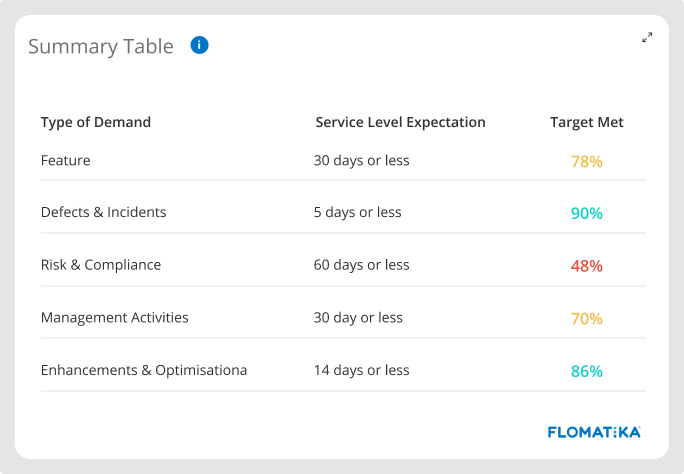Viewport: 684px width, 474px height.
Task: Click the 86% target met value
Action: 586,372
